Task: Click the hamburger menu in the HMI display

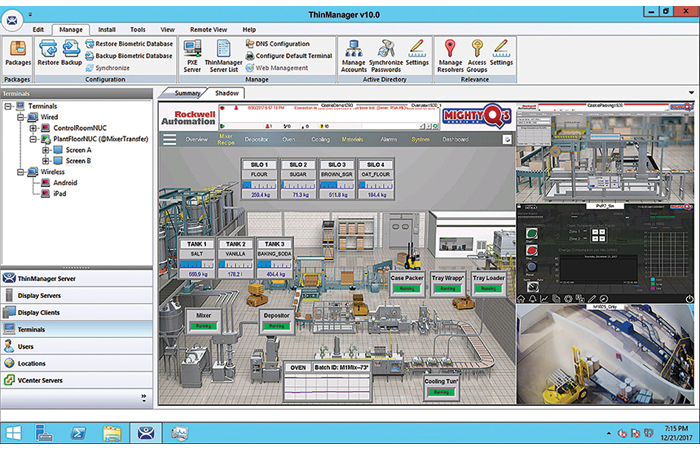Action: coord(170,140)
